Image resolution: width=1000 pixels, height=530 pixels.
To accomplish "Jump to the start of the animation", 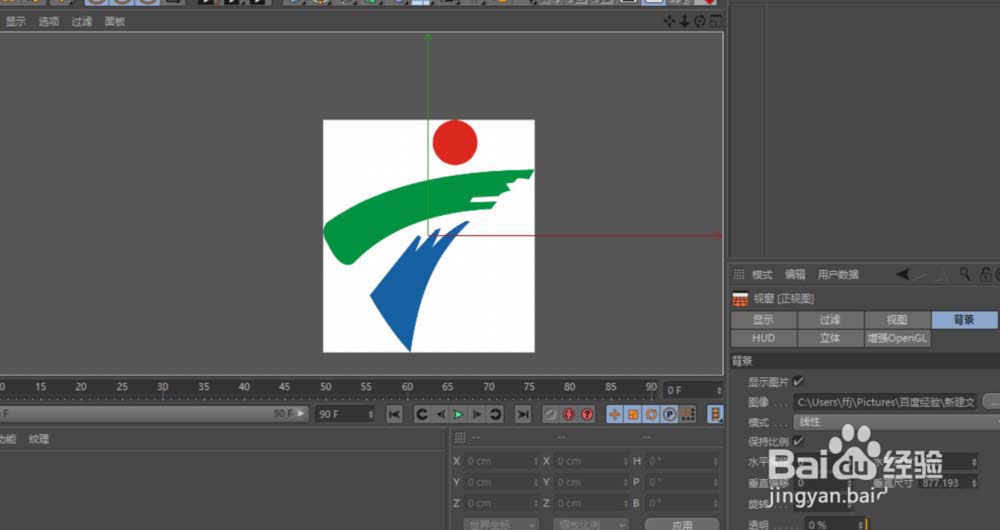I will pyautogui.click(x=394, y=414).
